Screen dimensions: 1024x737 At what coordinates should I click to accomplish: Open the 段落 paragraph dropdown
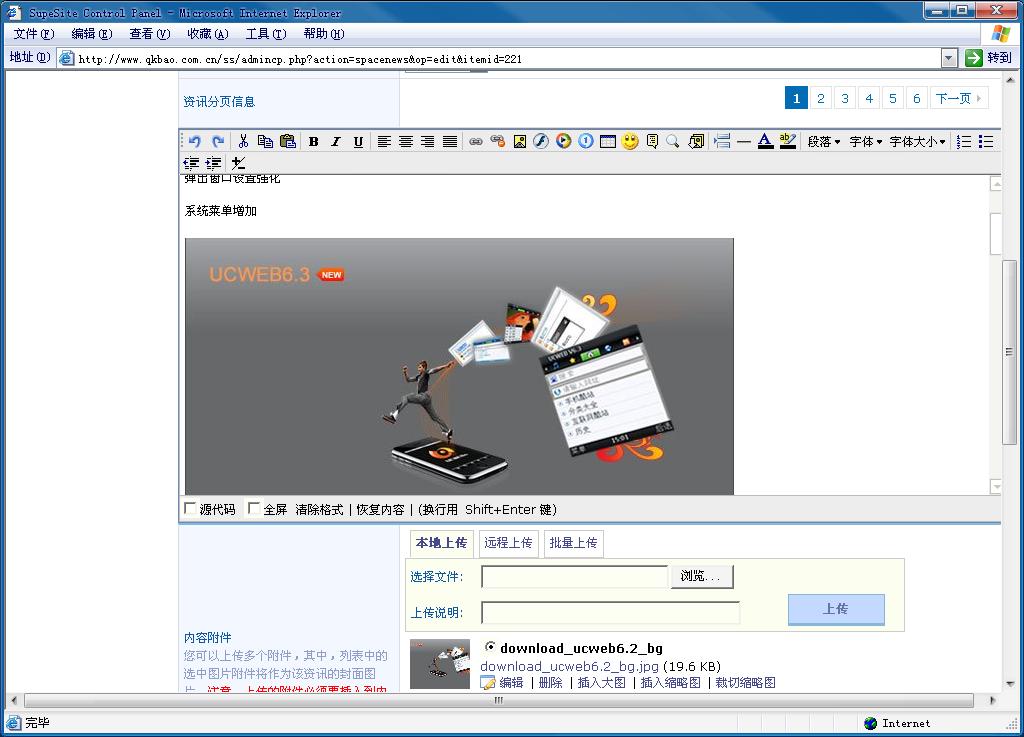(824, 142)
